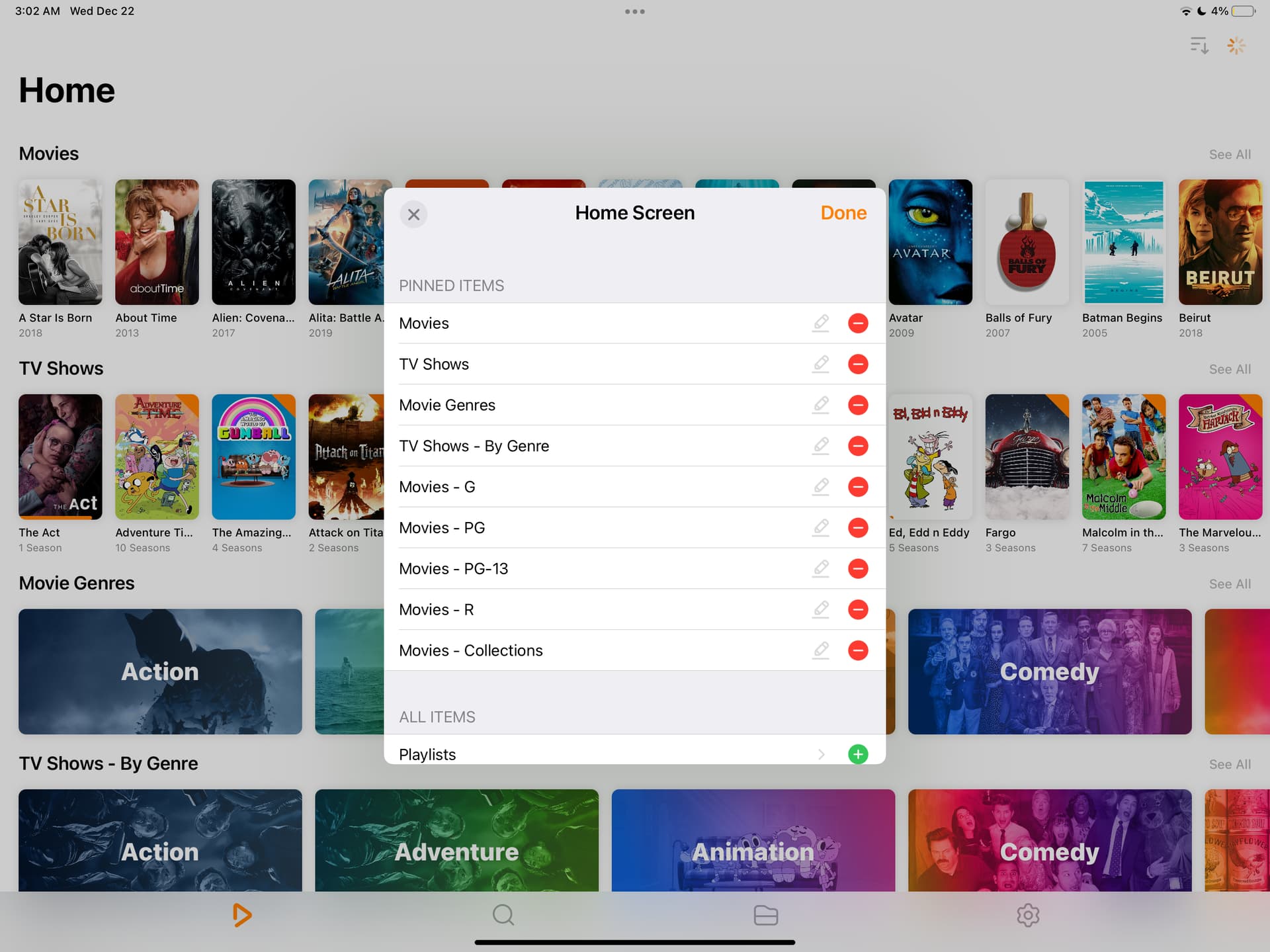This screenshot has width=1270, height=952.
Task: Unpin Movies - PG-13 with red minus
Action: click(858, 568)
